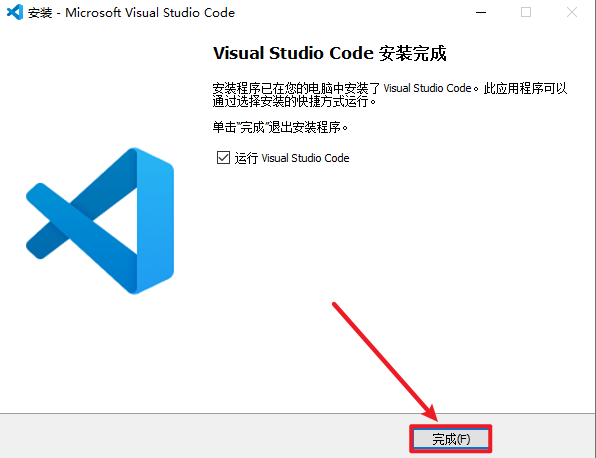Click the paragraph starting with '安装程序已在您的电脑中安装了'
This screenshot has width=596, height=458.
(x=390, y=95)
